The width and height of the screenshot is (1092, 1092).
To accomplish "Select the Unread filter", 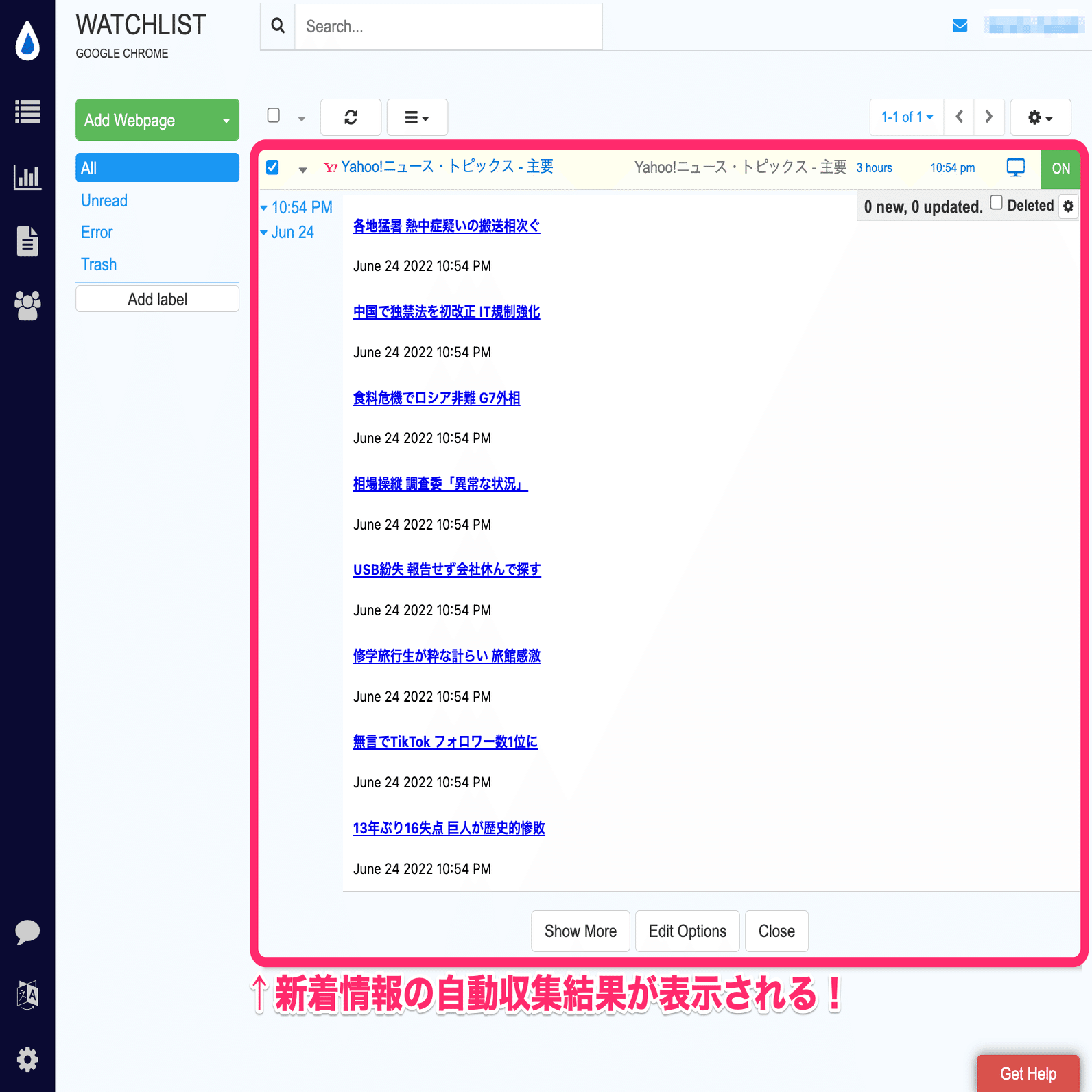I will click(104, 200).
